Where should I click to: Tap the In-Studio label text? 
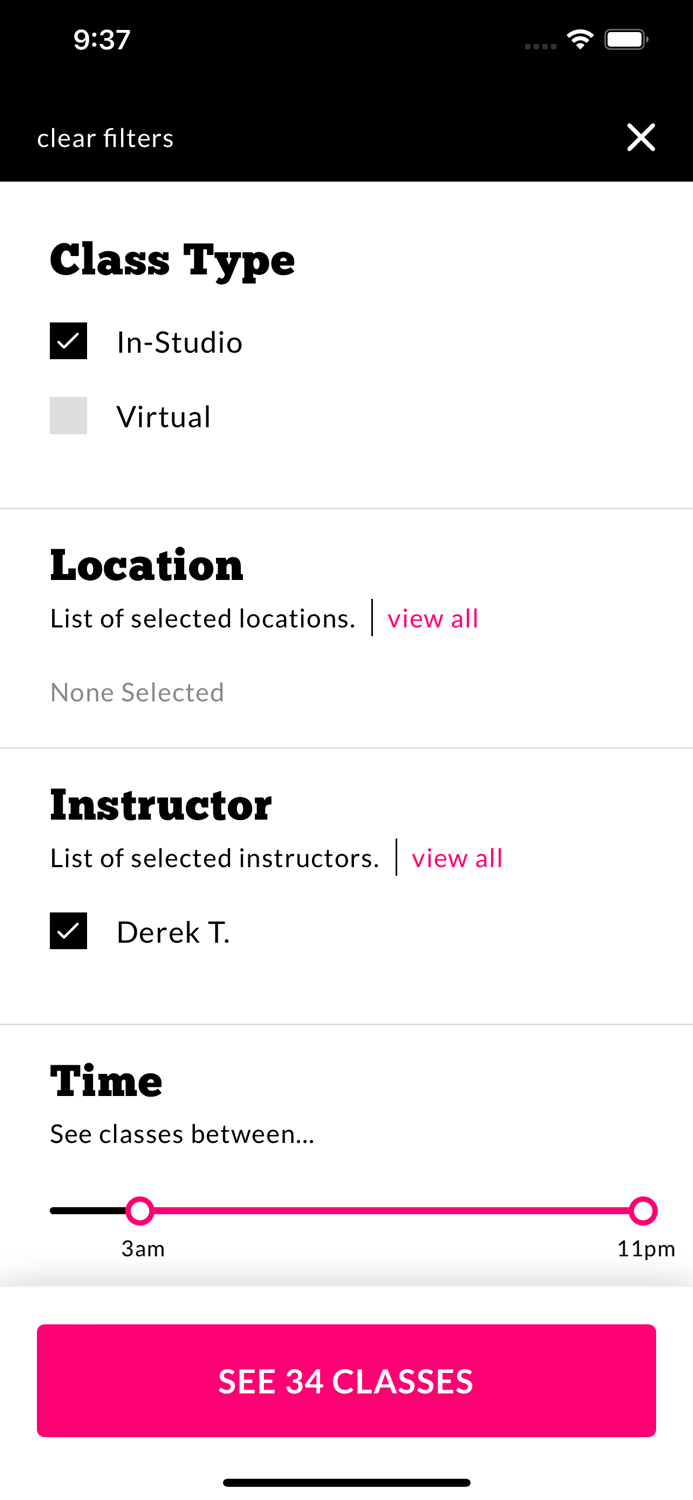179,342
